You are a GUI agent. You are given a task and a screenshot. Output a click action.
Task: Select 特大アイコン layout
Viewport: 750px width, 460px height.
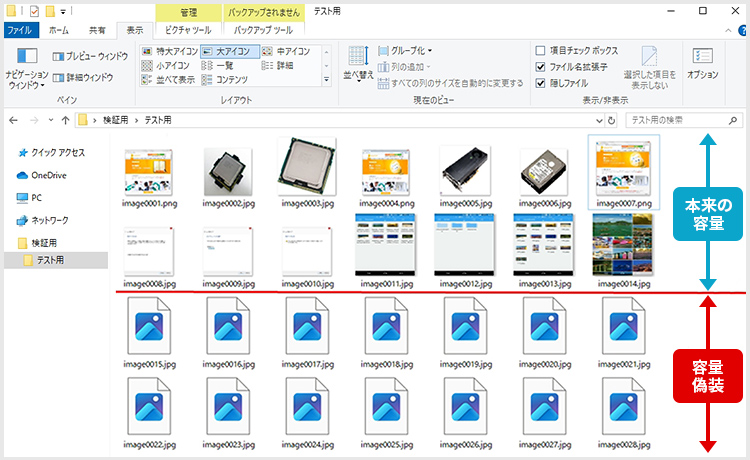pyautogui.click(x=170, y=51)
